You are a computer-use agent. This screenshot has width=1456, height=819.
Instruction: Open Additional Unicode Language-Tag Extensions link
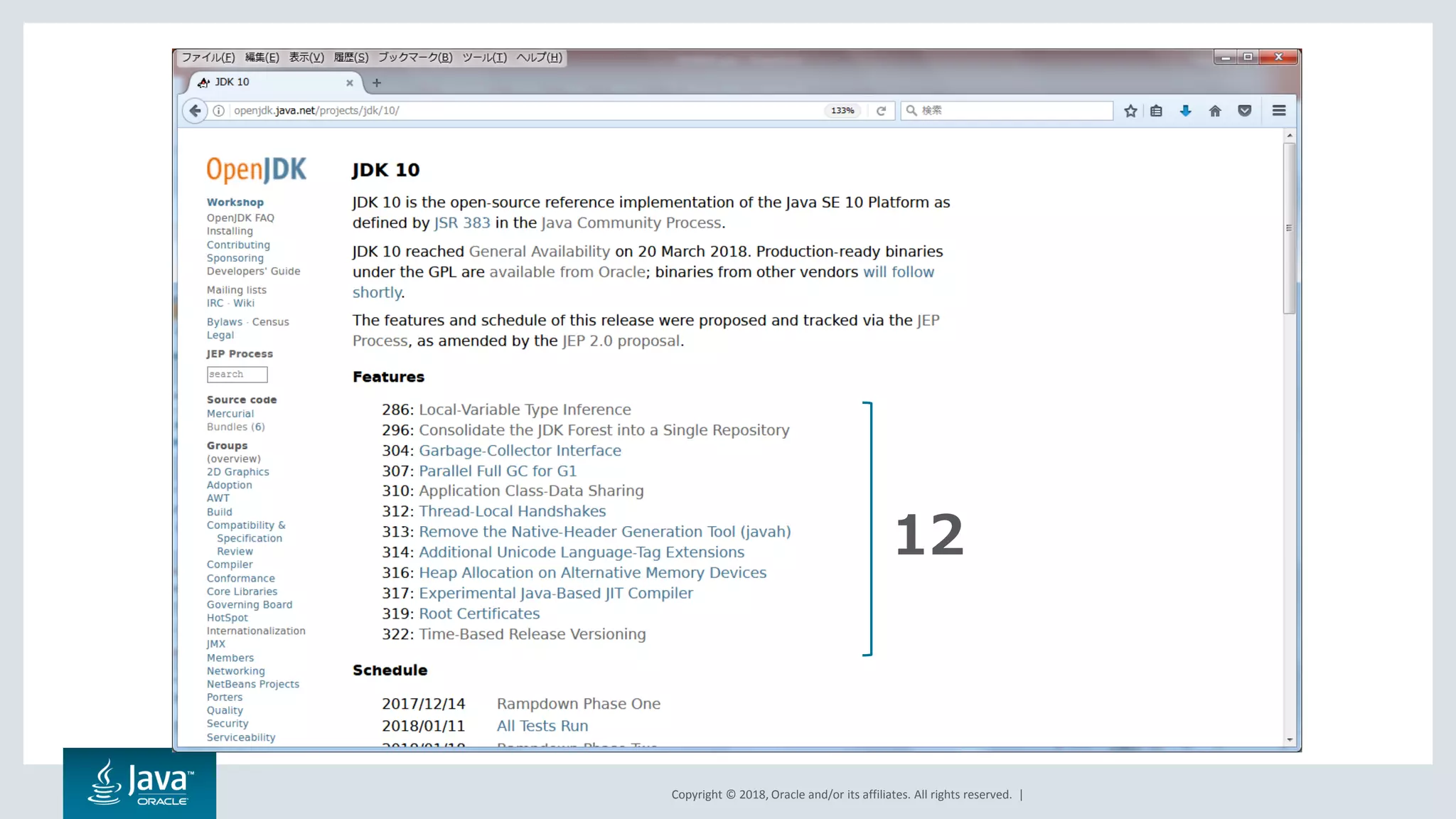[x=582, y=552]
